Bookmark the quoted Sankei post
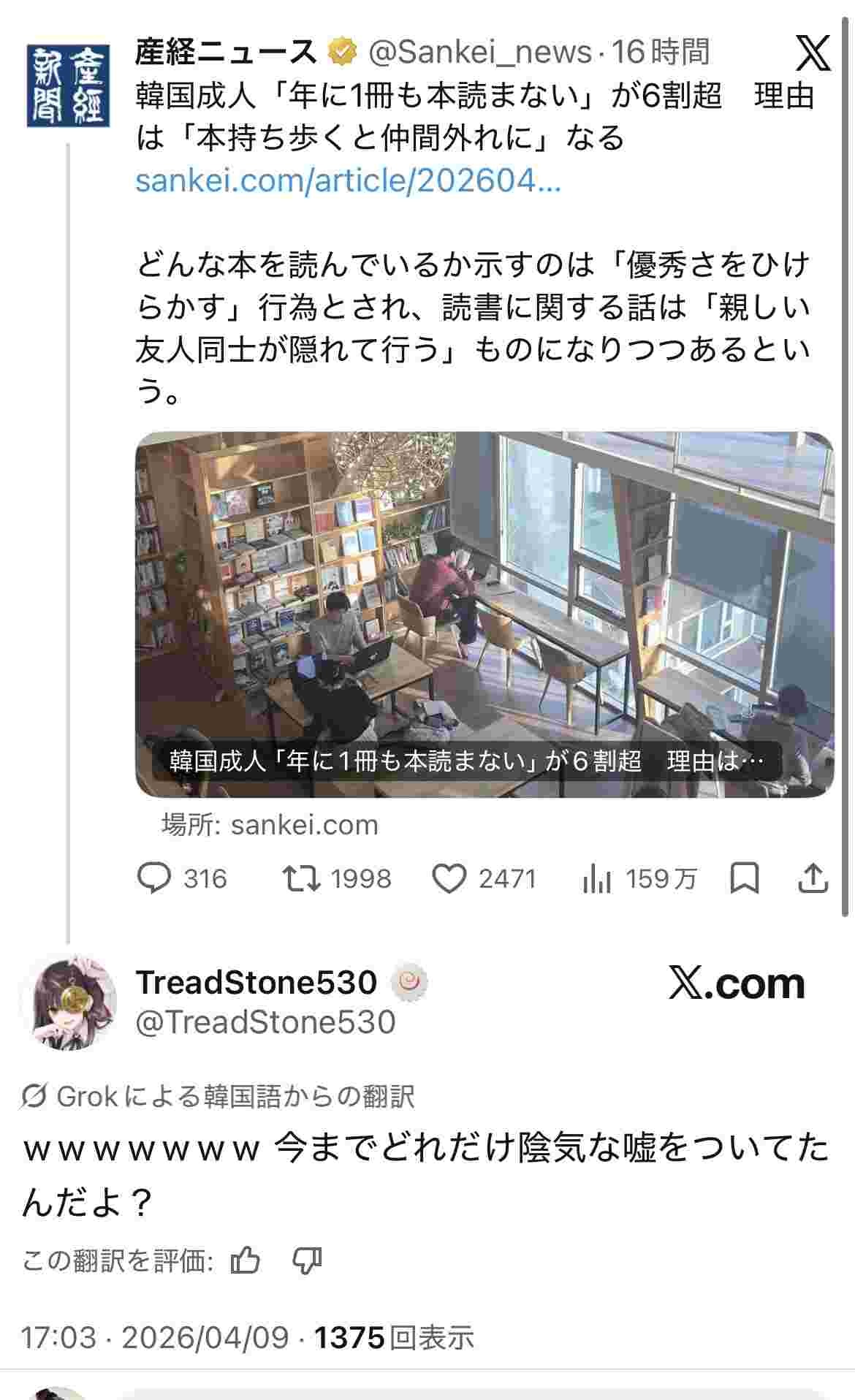The height and width of the screenshot is (1400, 855). 745,878
